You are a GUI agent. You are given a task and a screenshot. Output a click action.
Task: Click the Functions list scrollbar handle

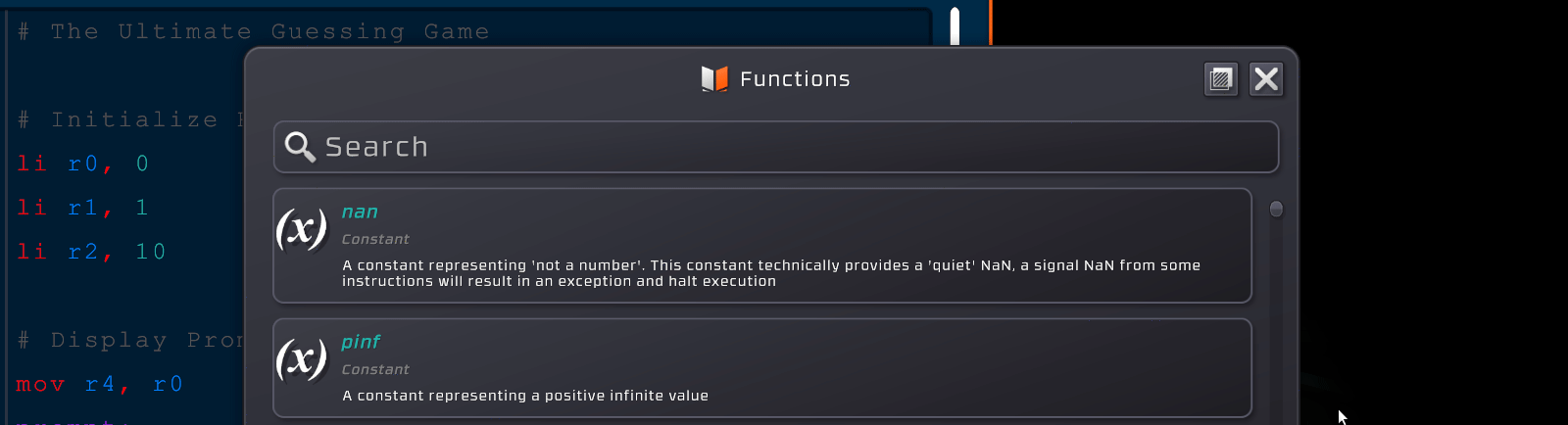pos(1276,209)
